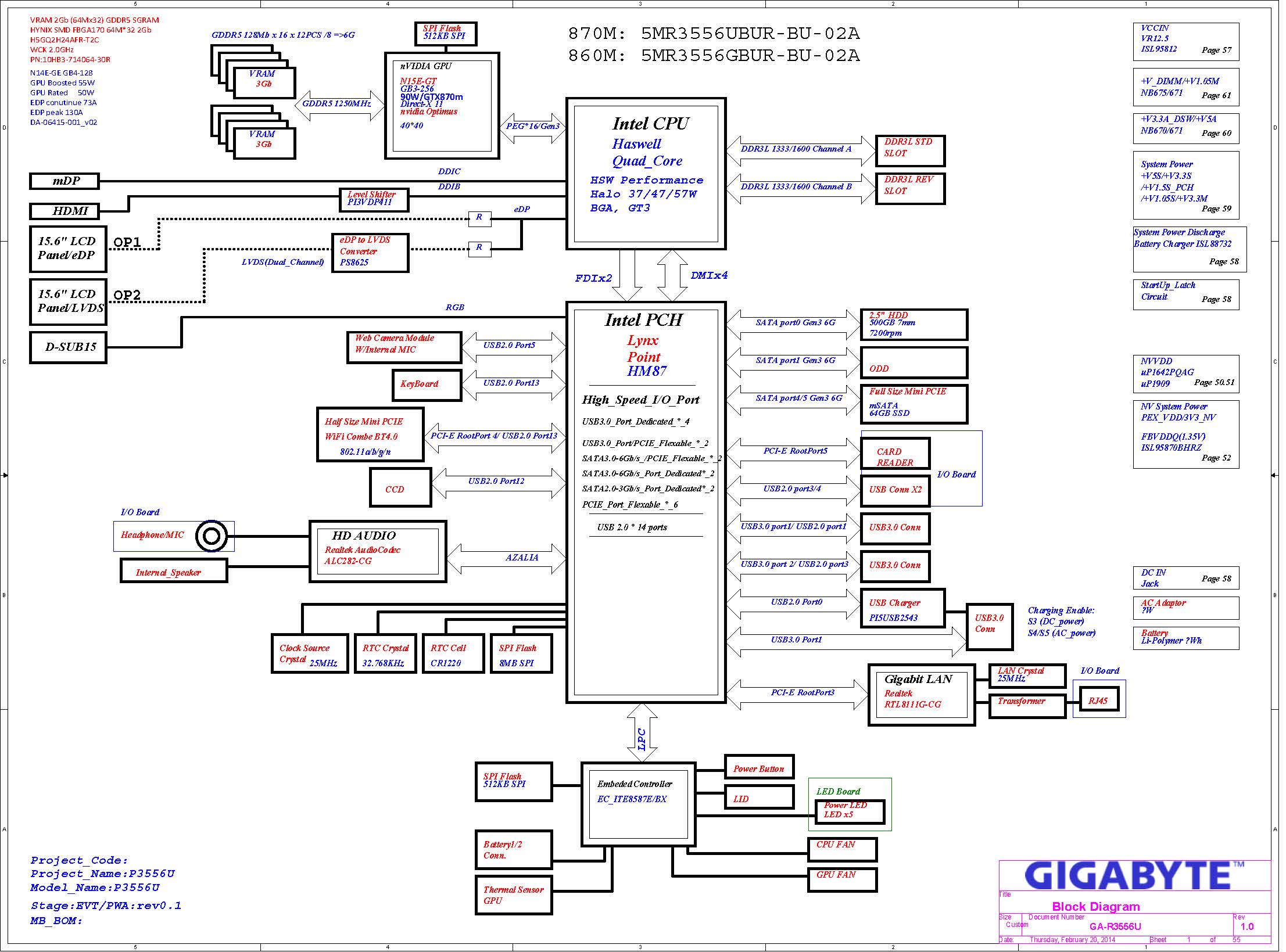Click the Full Size Mini PCIE mSATA block

[x=914, y=404]
